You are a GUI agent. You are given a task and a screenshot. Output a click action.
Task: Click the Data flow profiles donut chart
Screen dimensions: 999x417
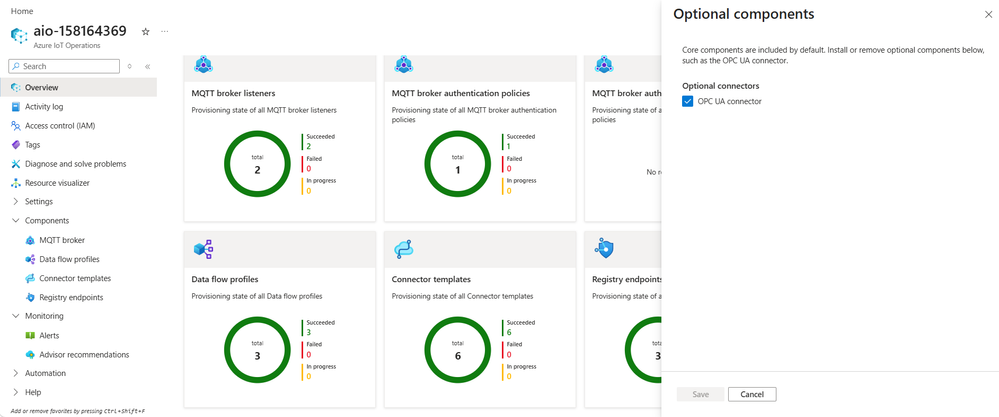click(x=257, y=350)
